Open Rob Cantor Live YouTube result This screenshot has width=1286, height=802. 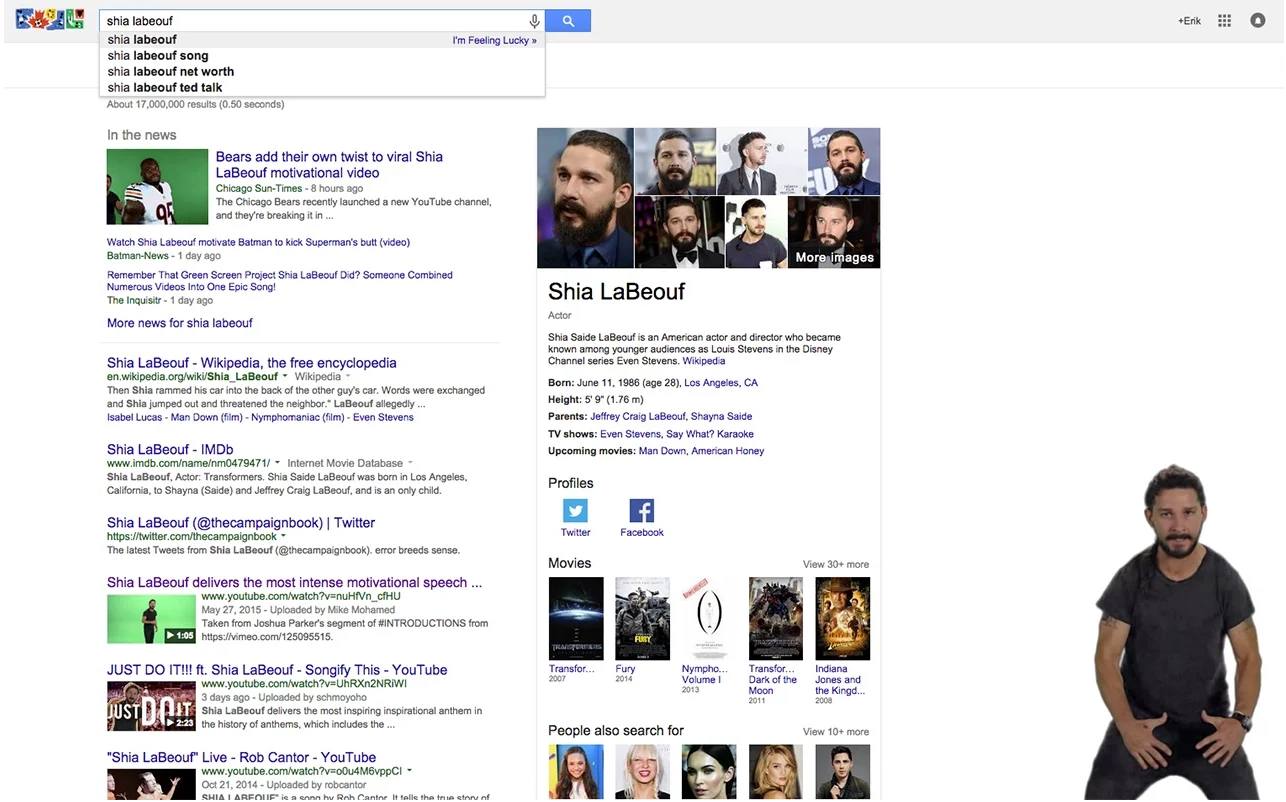tap(241, 758)
